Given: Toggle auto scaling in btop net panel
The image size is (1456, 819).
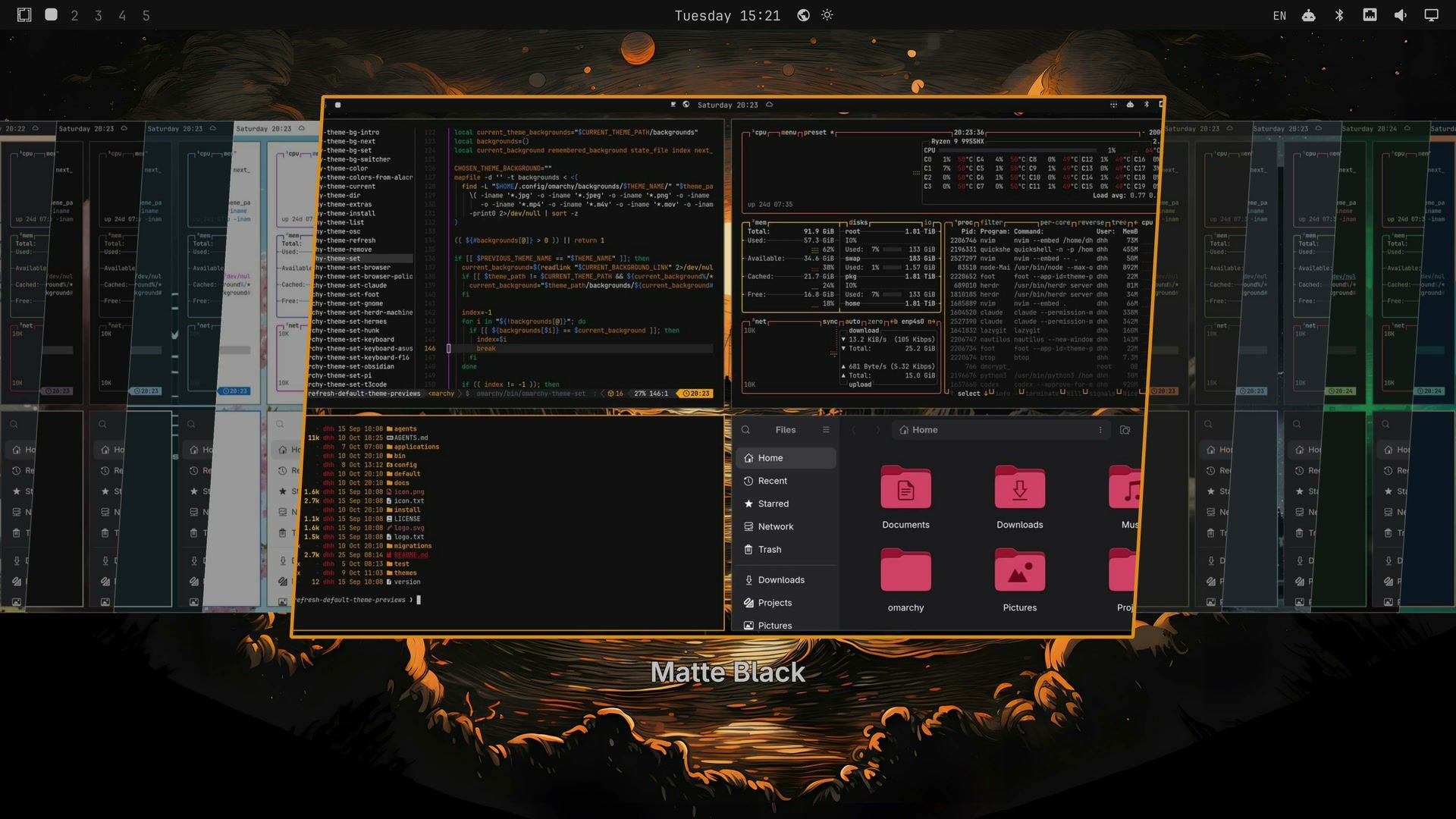Looking at the screenshot, I should (852, 322).
